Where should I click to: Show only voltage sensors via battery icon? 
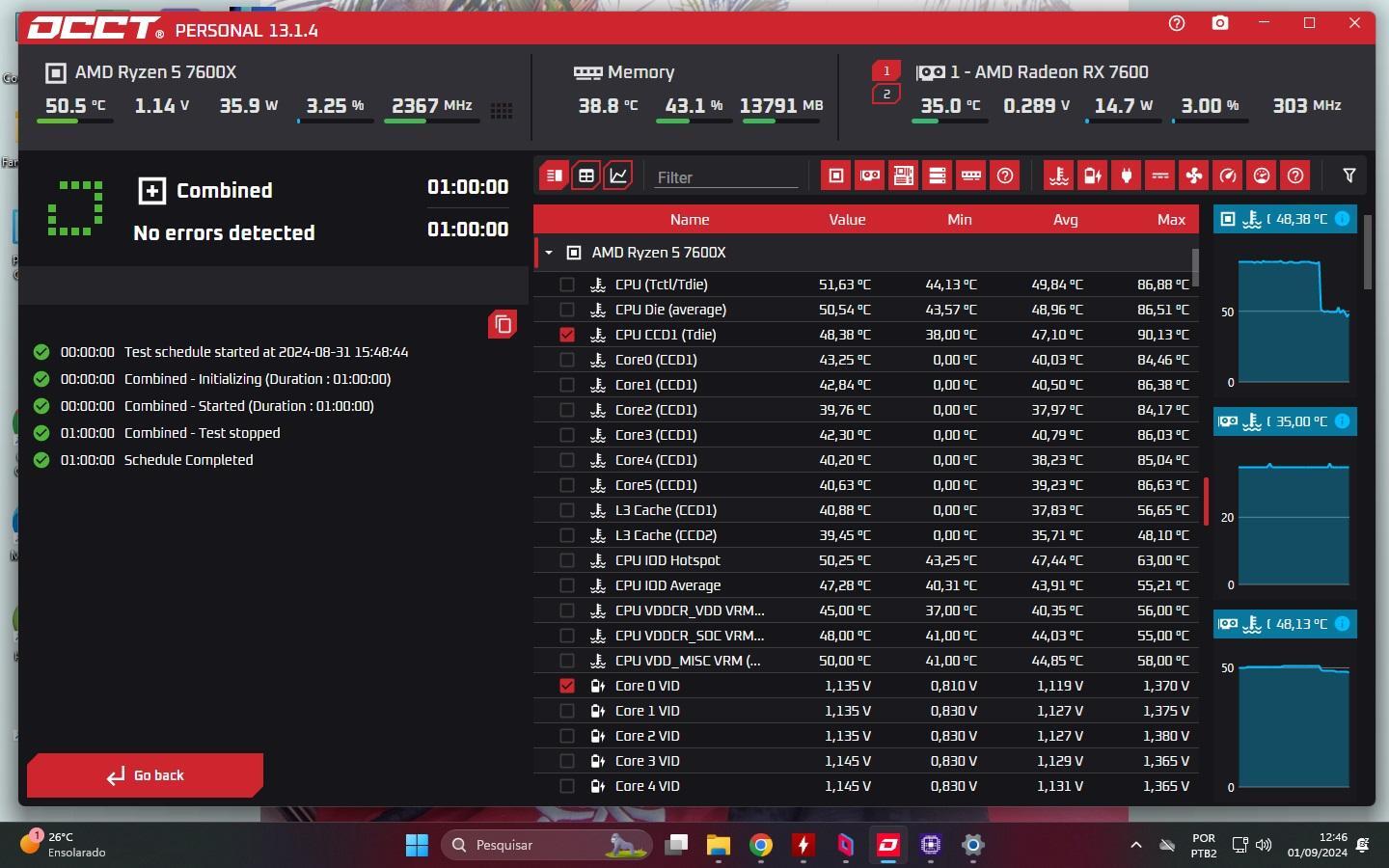[x=1093, y=176]
